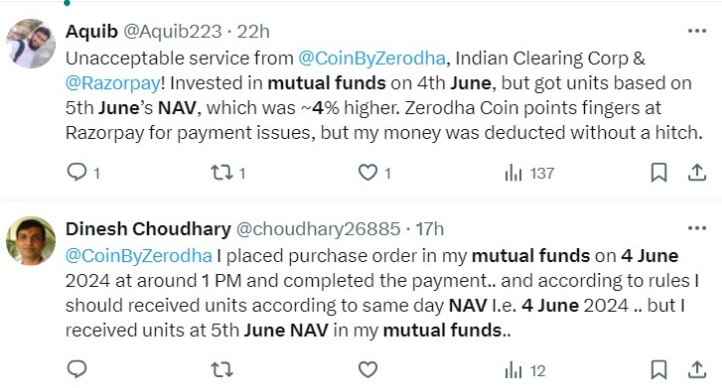The height and width of the screenshot is (388, 722).
Task: Share Aquib's tweet via upload icon
Action: point(697,173)
